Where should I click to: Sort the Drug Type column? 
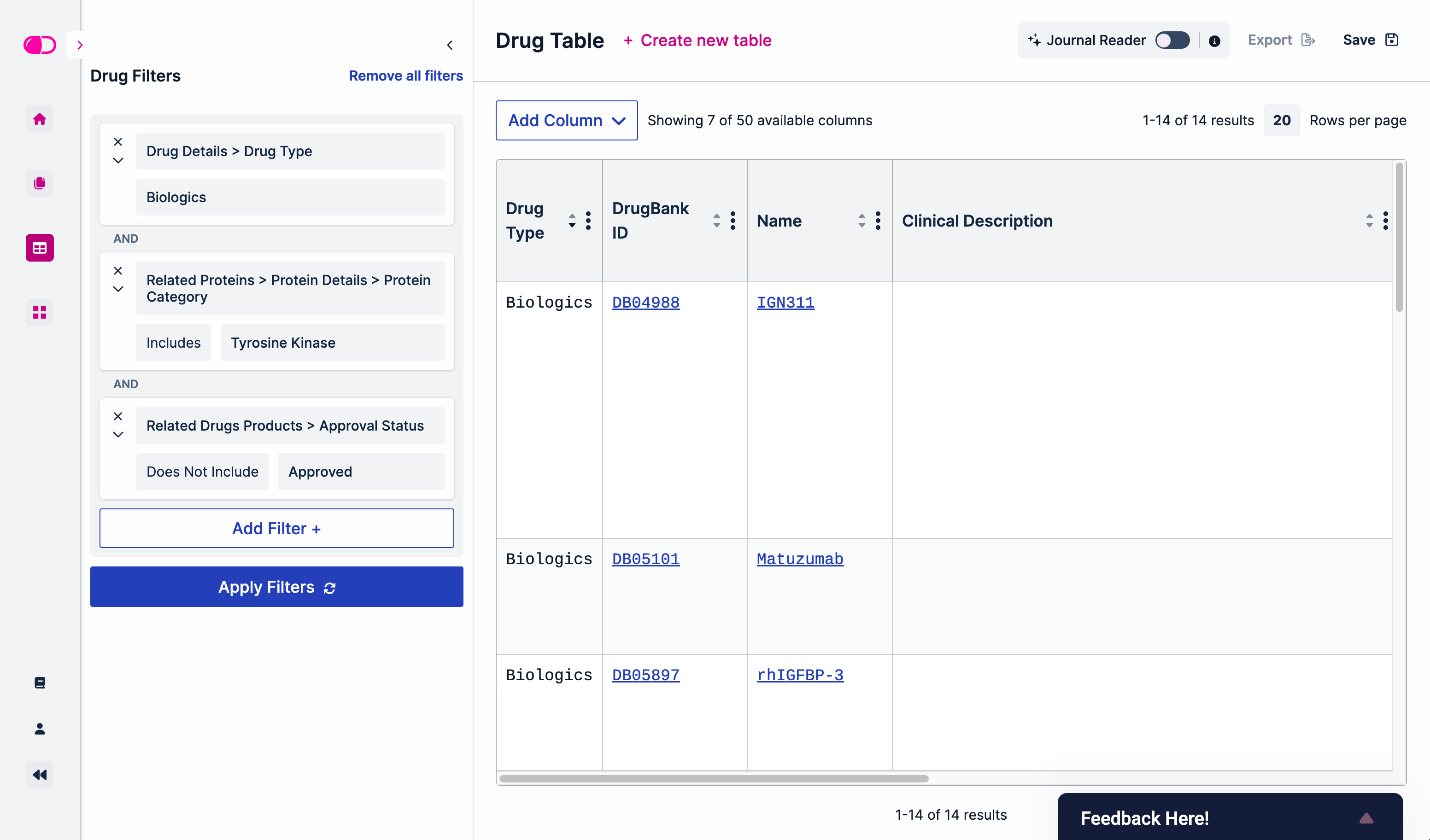[x=571, y=221]
